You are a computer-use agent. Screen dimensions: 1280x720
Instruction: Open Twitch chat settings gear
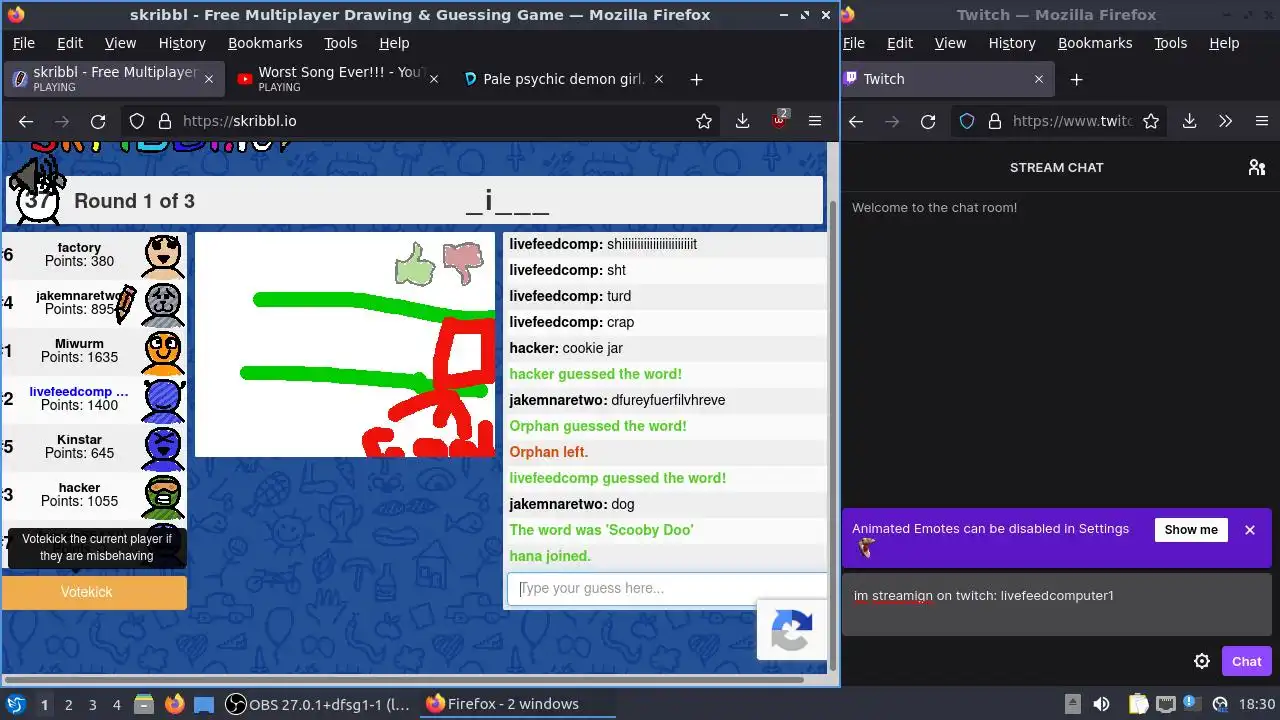coord(1202,661)
